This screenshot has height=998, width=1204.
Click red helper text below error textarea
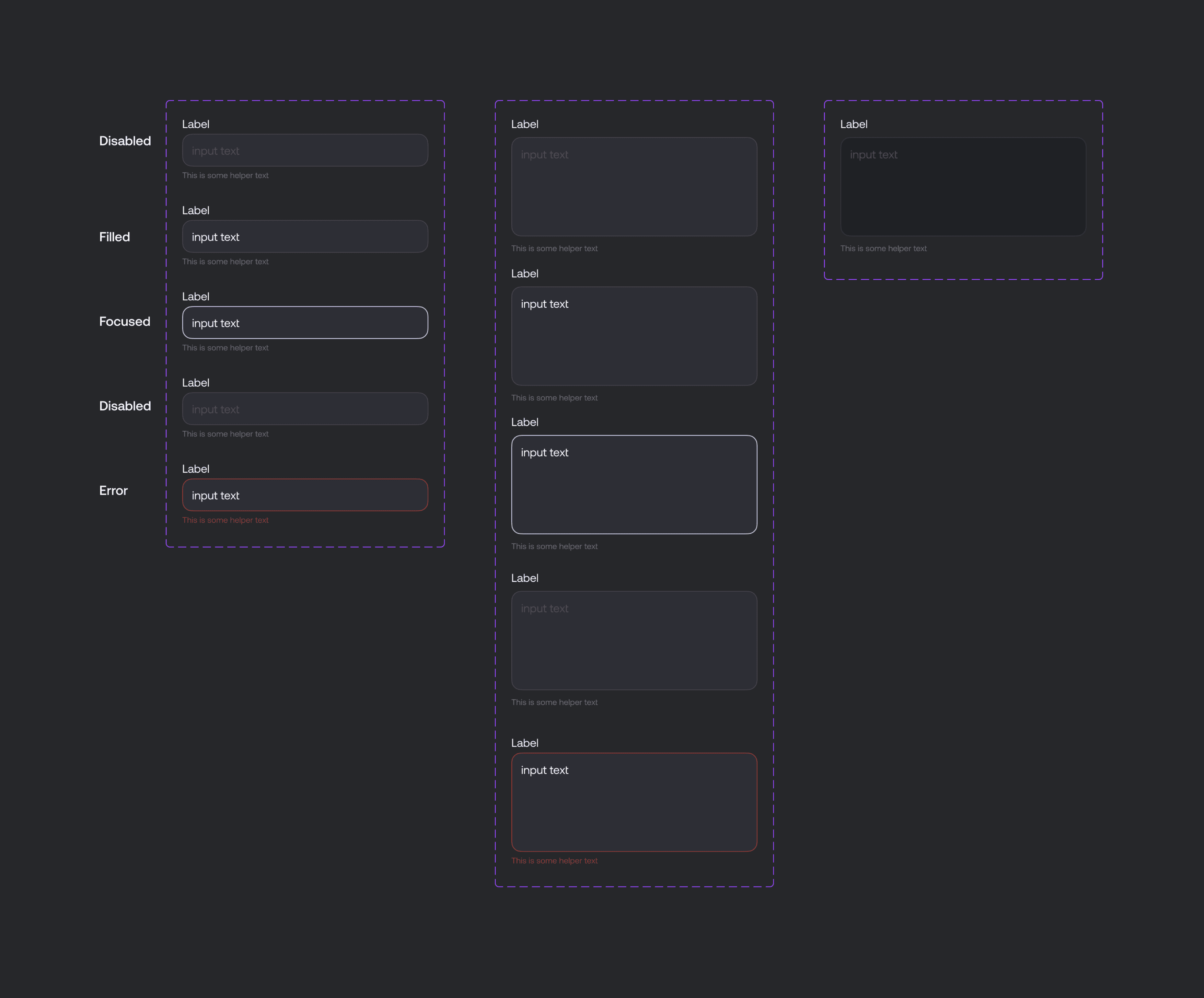coord(554,861)
